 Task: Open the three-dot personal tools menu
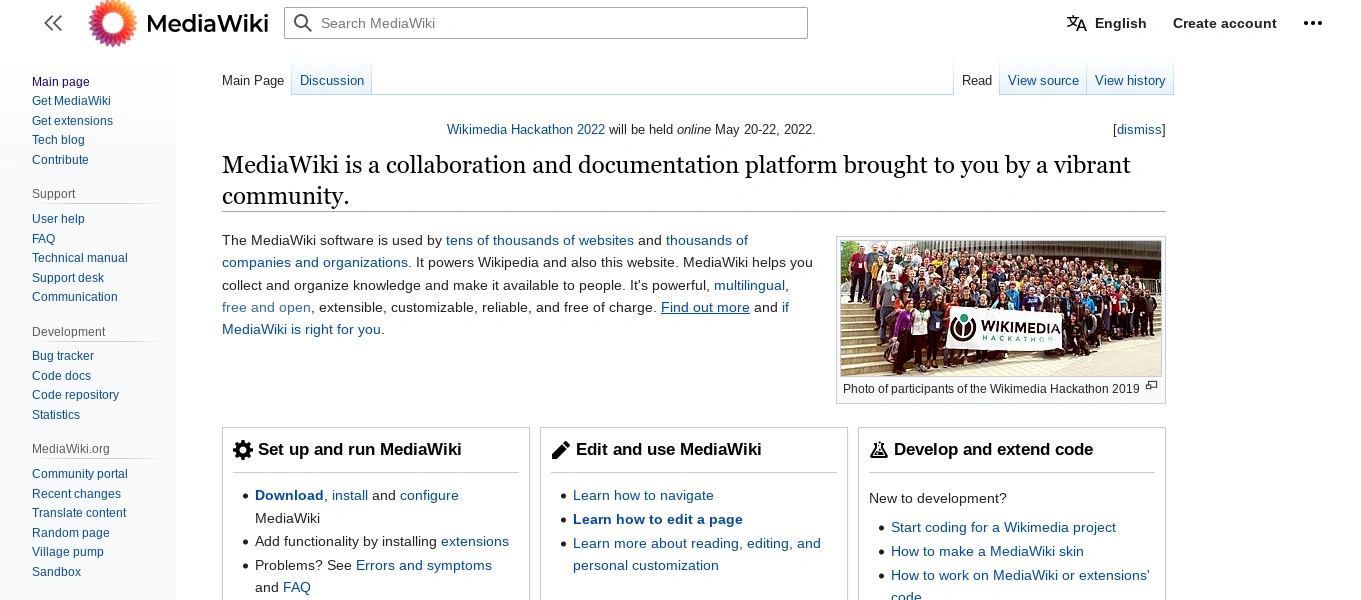coord(1313,23)
